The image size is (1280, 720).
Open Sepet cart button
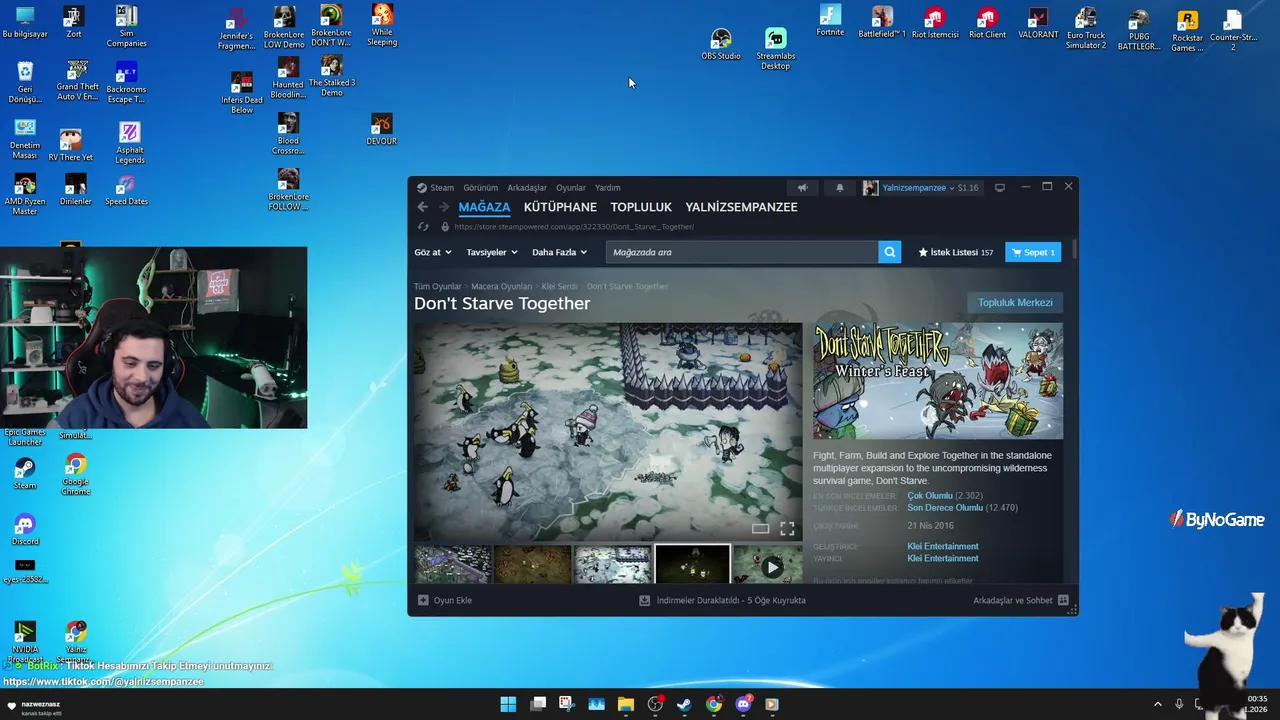click(1033, 252)
